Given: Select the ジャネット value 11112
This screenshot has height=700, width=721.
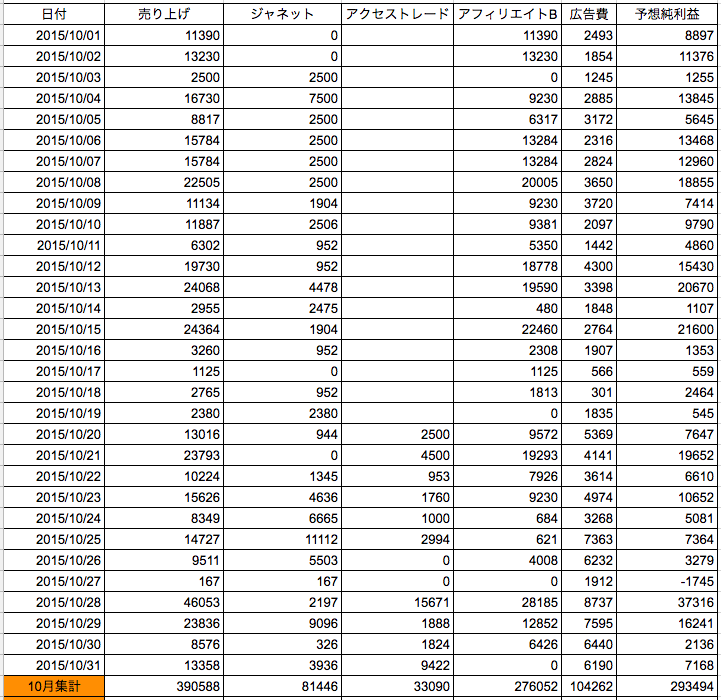Looking at the screenshot, I should 282,539.
